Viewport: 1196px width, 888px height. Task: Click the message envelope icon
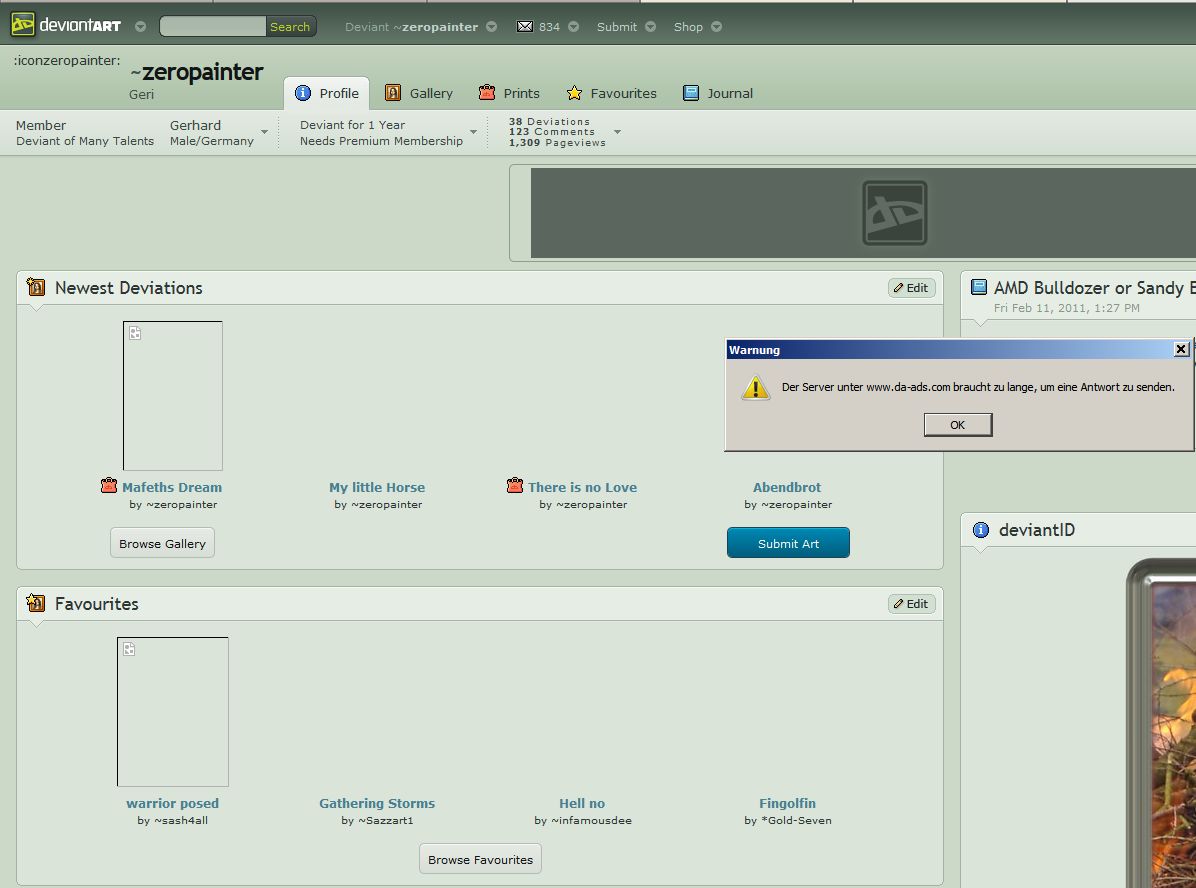pyautogui.click(x=525, y=27)
